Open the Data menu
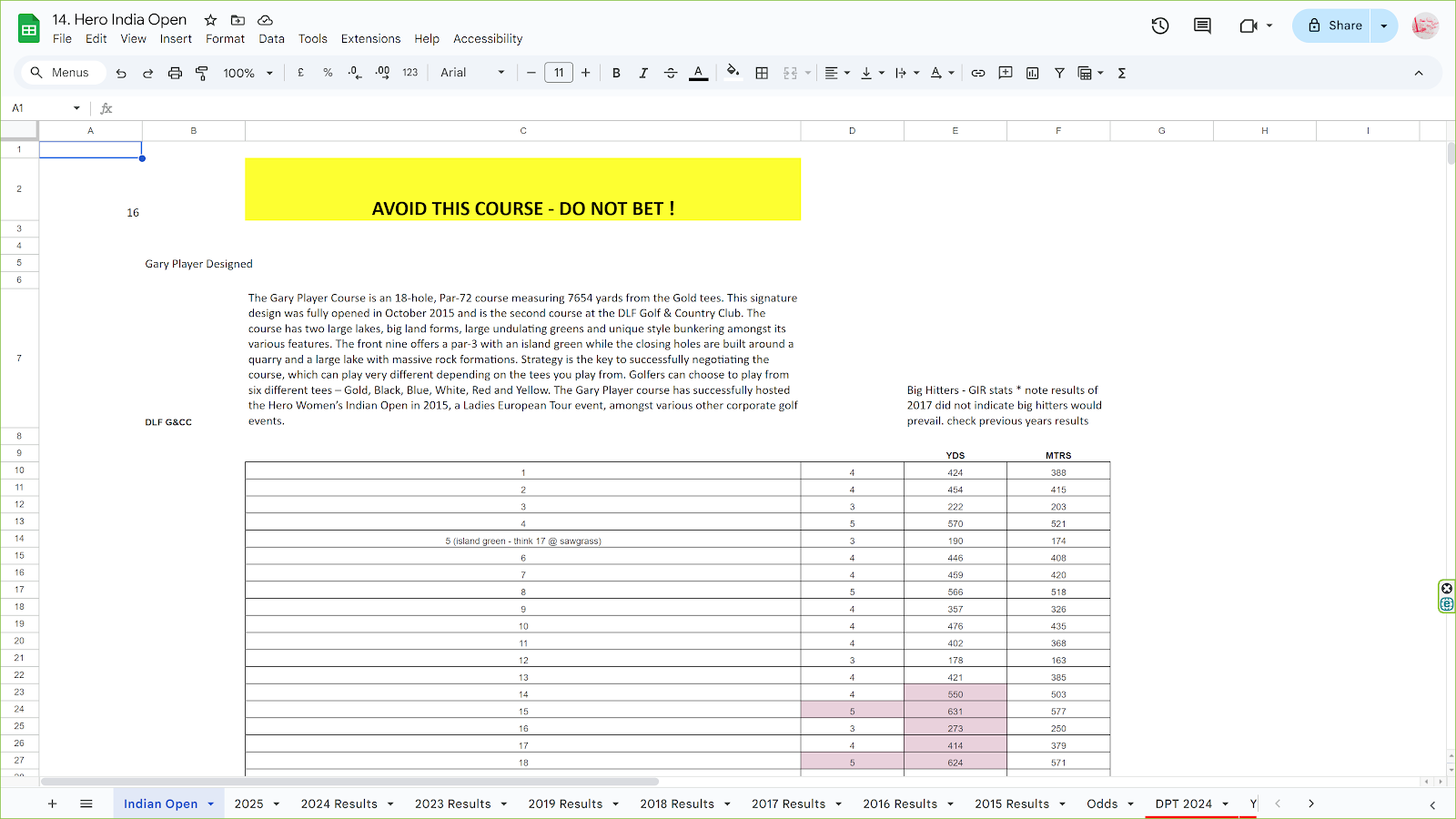The width and height of the screenshot is (1456, 819). [x=271, y=39]
